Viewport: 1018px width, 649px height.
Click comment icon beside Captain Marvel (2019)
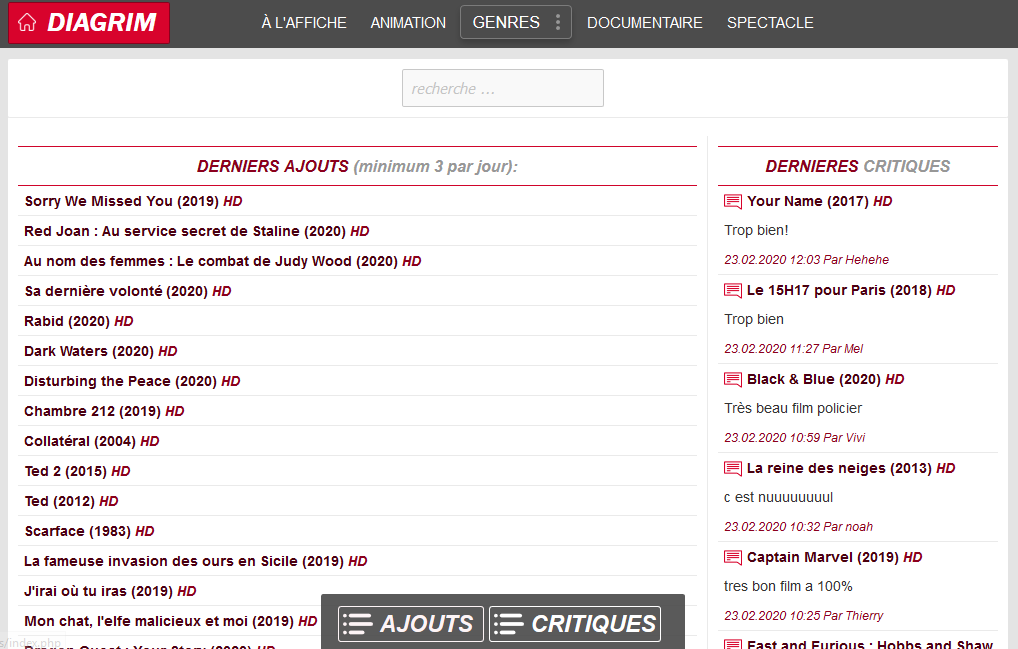point(732,557)
